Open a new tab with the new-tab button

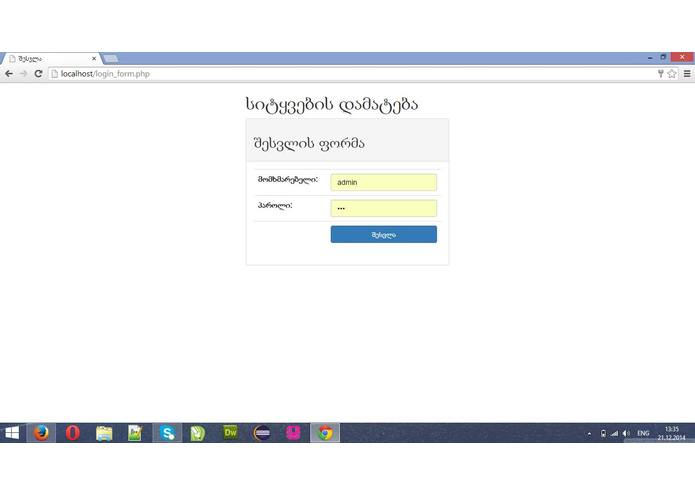tap(110, 58)
